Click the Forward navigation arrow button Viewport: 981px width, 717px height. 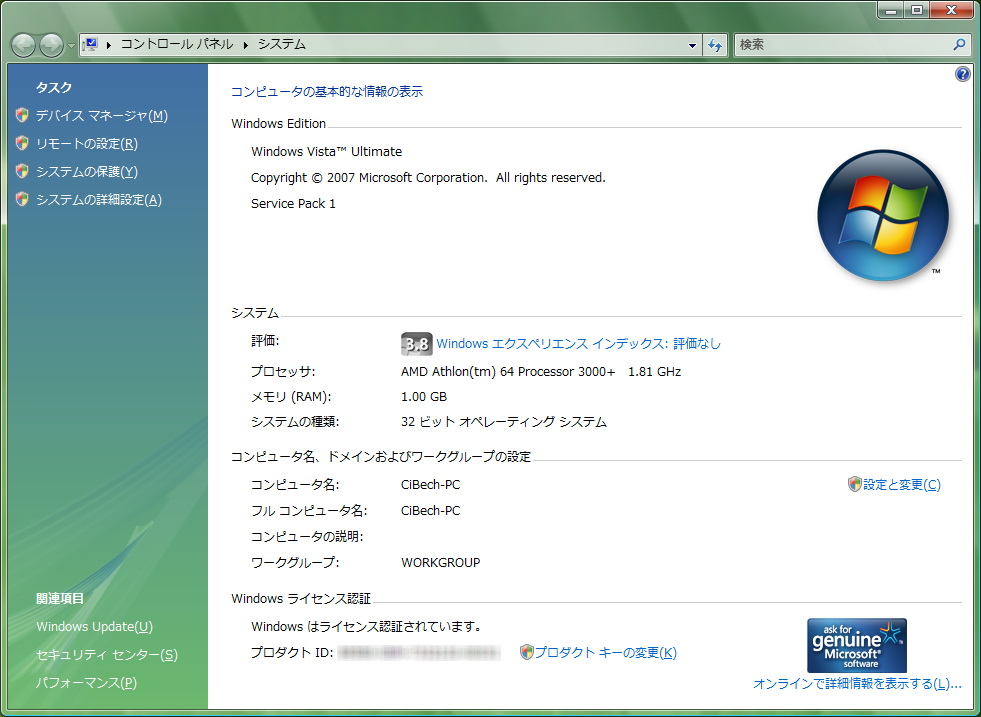(x=51, y=45)
